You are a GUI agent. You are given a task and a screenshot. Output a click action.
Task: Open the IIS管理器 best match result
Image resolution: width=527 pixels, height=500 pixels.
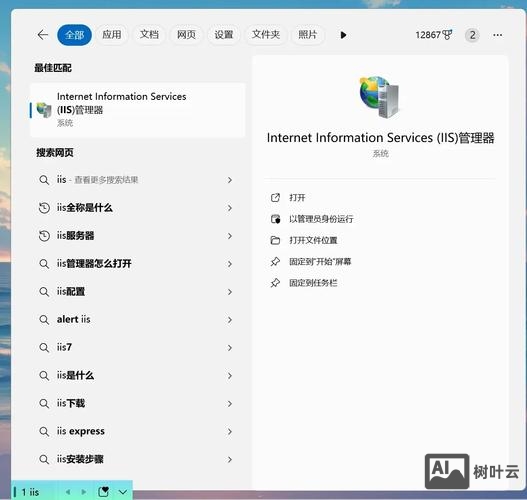point(138,110)
